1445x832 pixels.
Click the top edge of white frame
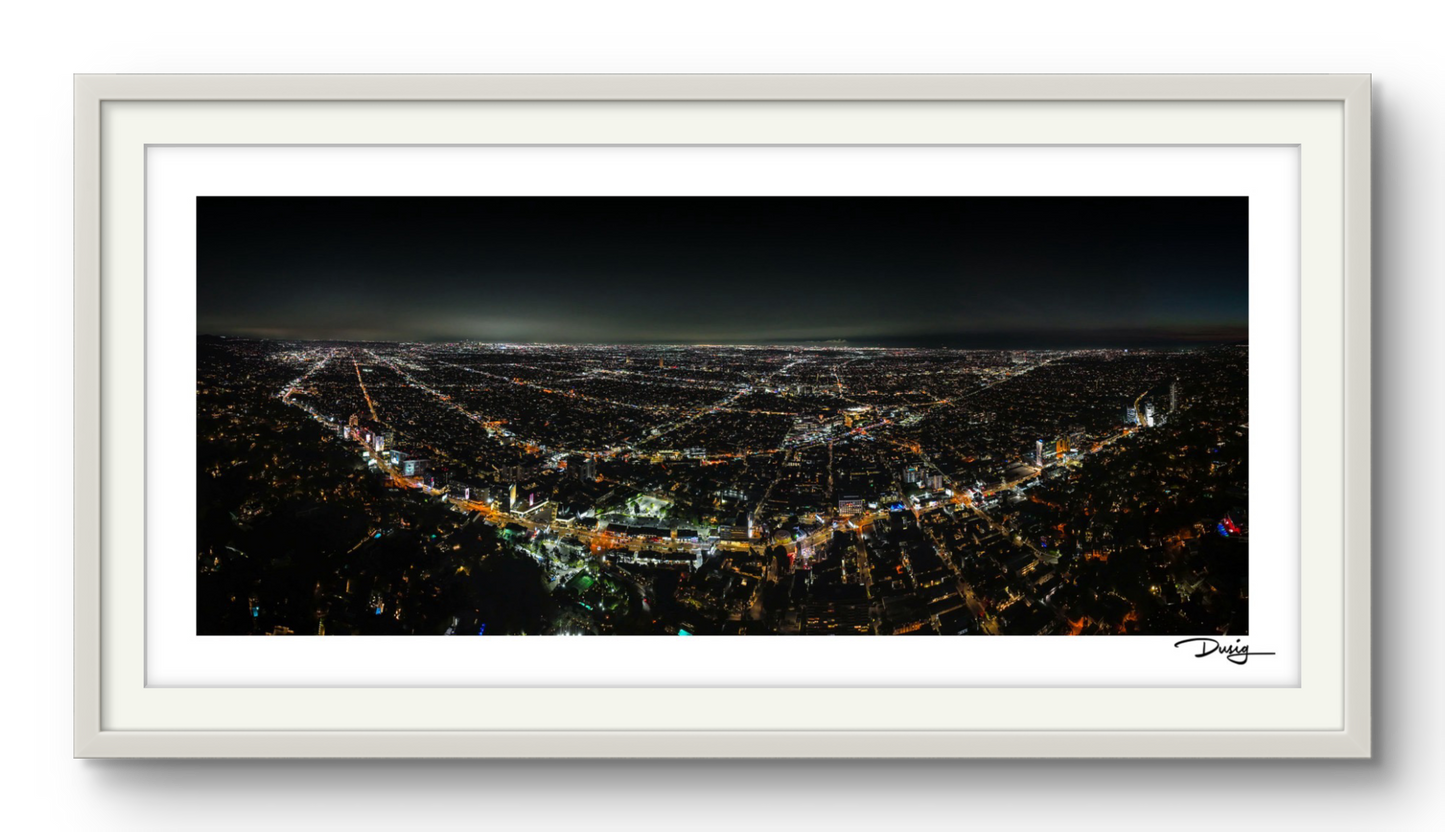(722, 86)
